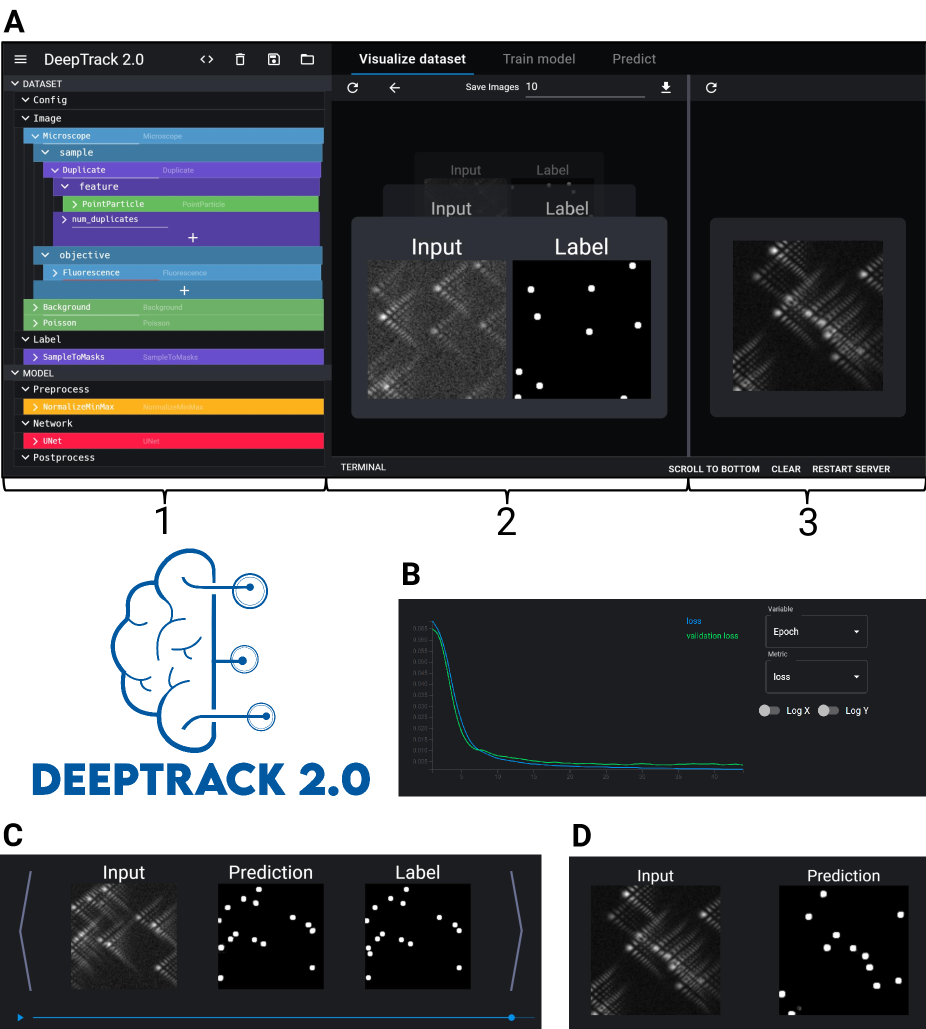Image resolution: width=926 pixels, height=1029 pixels.
Task: Switch to the Predict tab
Action: [634, 59]
